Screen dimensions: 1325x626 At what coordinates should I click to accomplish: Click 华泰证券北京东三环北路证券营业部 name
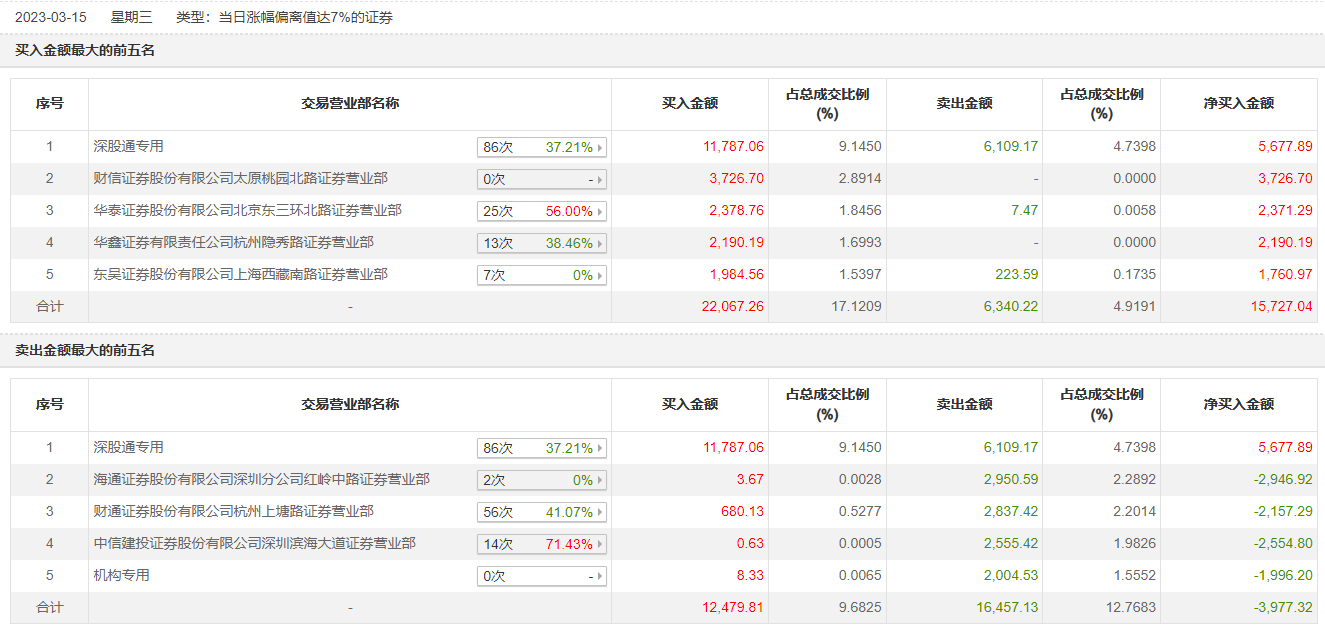(x=247, y=210)
